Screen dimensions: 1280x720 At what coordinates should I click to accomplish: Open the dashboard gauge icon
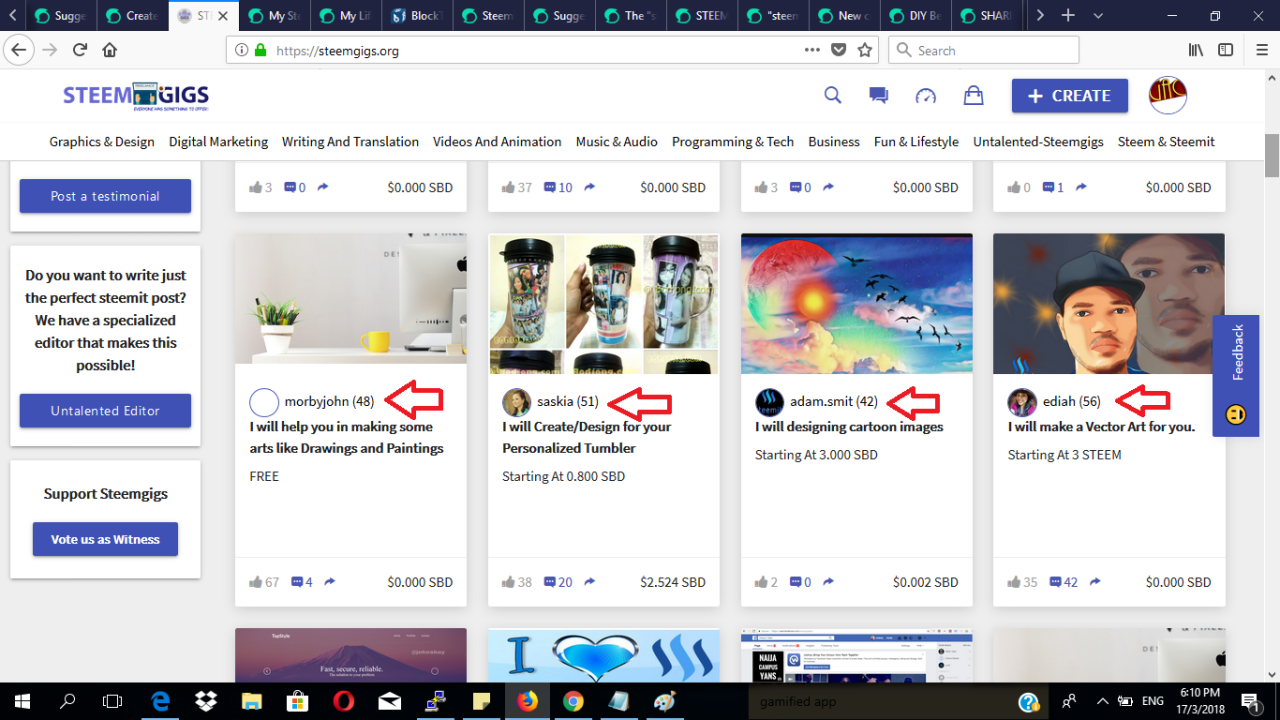pyautogui.click(x=926, y=96)
